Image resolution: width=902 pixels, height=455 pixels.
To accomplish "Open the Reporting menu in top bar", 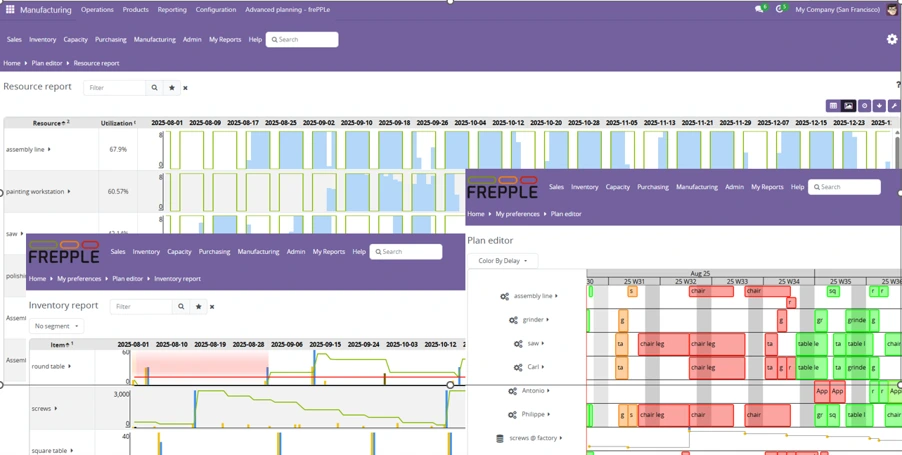I will point(172,10).
